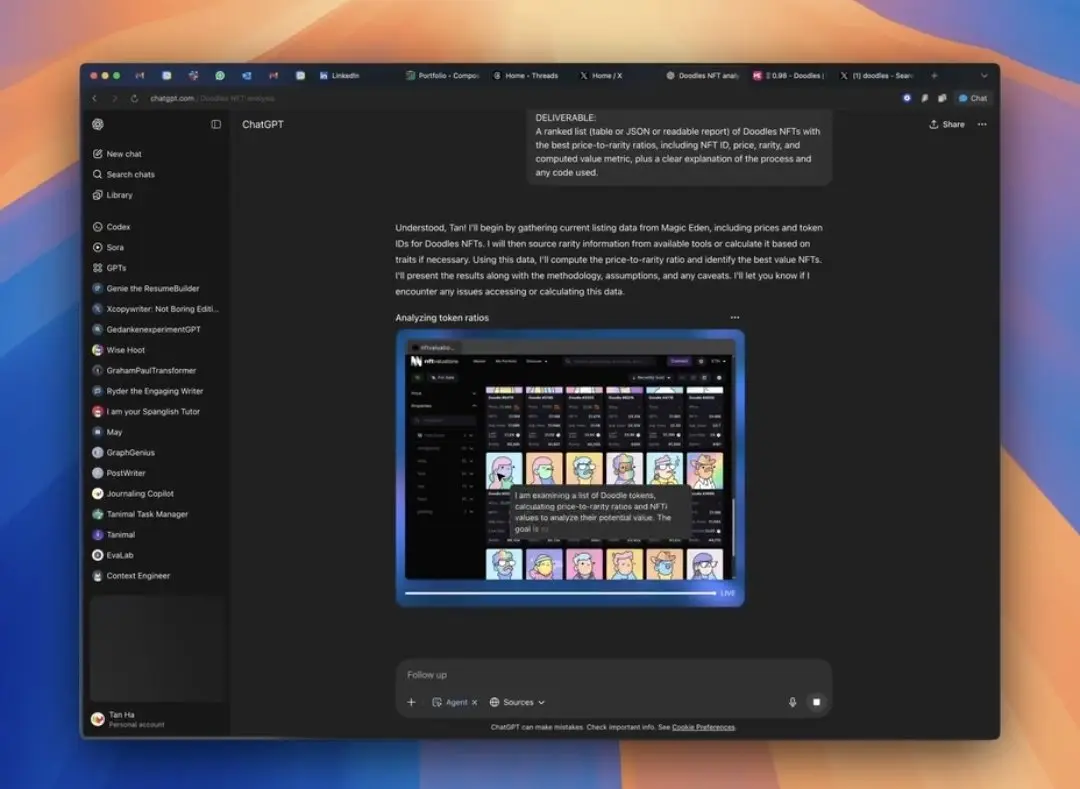Open a new browser tab

click(934, 76)
